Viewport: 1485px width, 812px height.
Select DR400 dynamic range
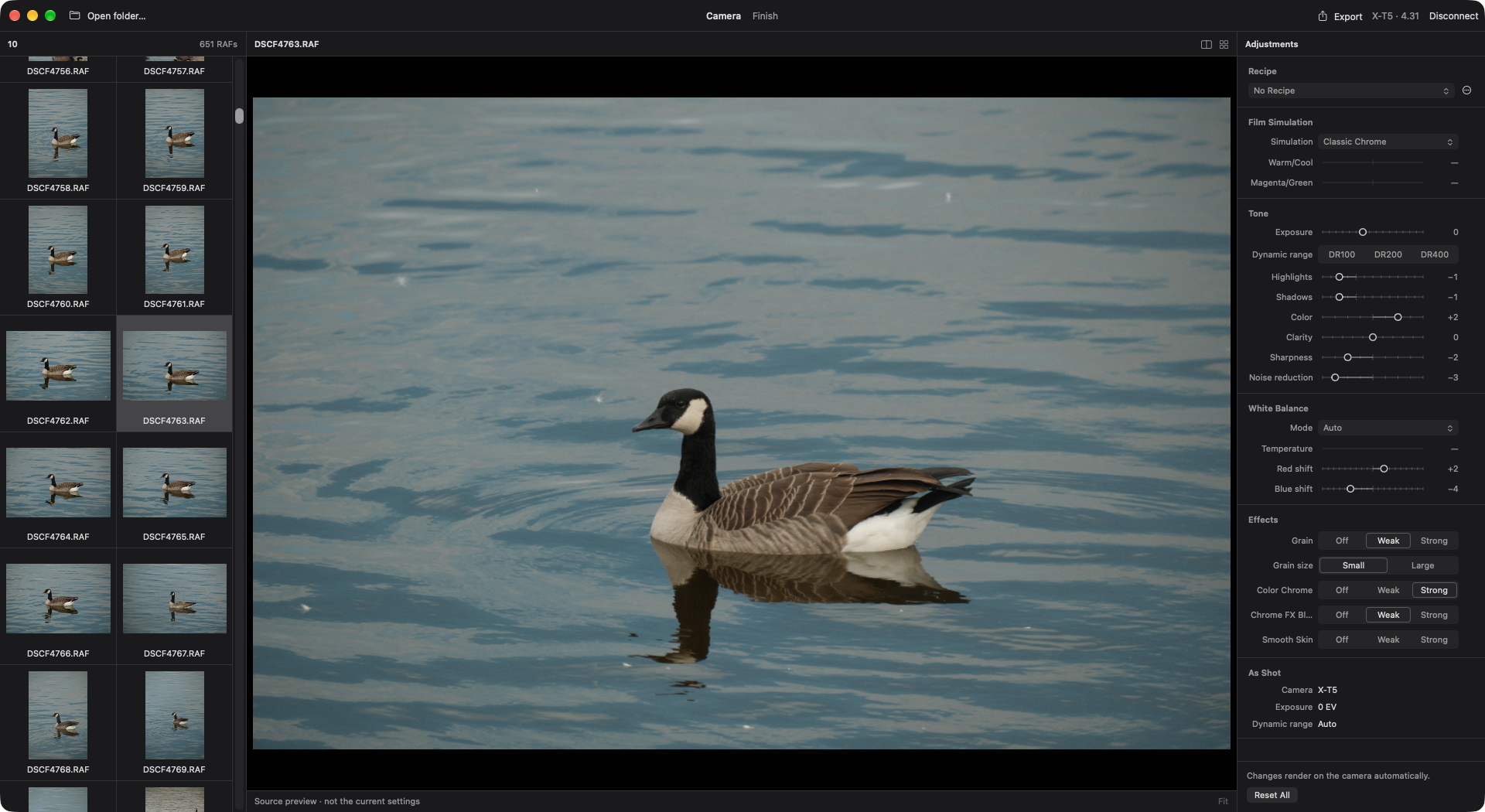[1434, 254]
